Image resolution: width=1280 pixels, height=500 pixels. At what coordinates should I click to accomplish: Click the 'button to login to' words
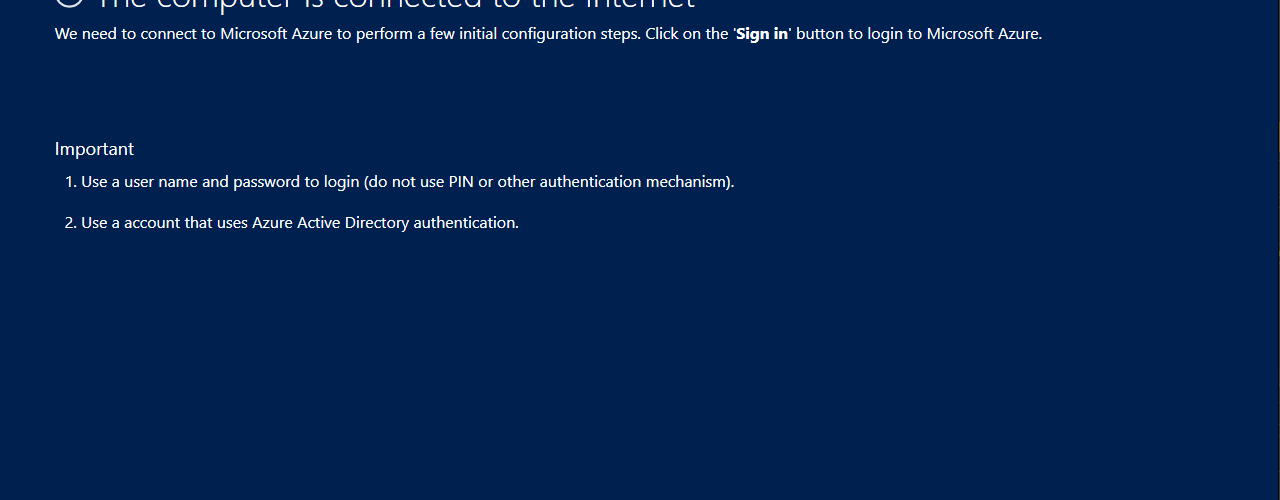pos(859,34)
